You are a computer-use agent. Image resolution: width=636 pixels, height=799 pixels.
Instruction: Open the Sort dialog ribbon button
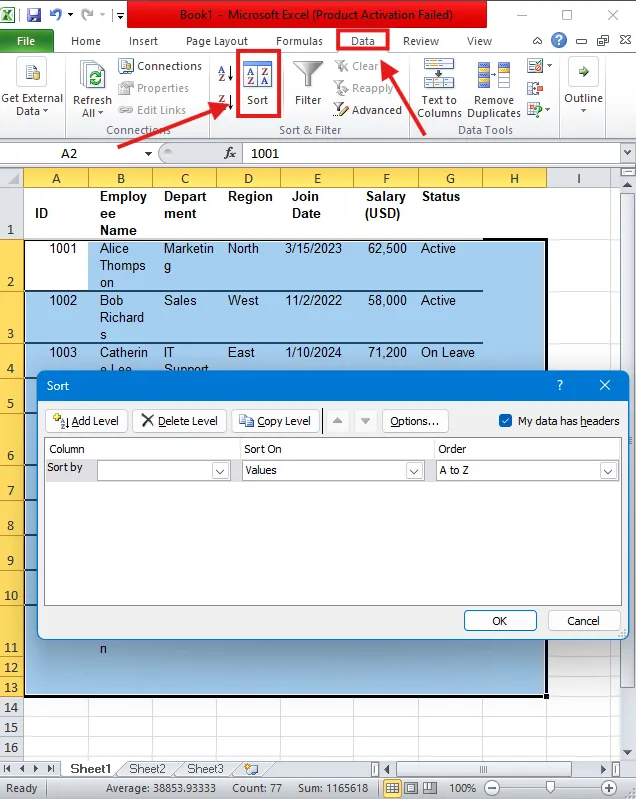tap(258, 84)
